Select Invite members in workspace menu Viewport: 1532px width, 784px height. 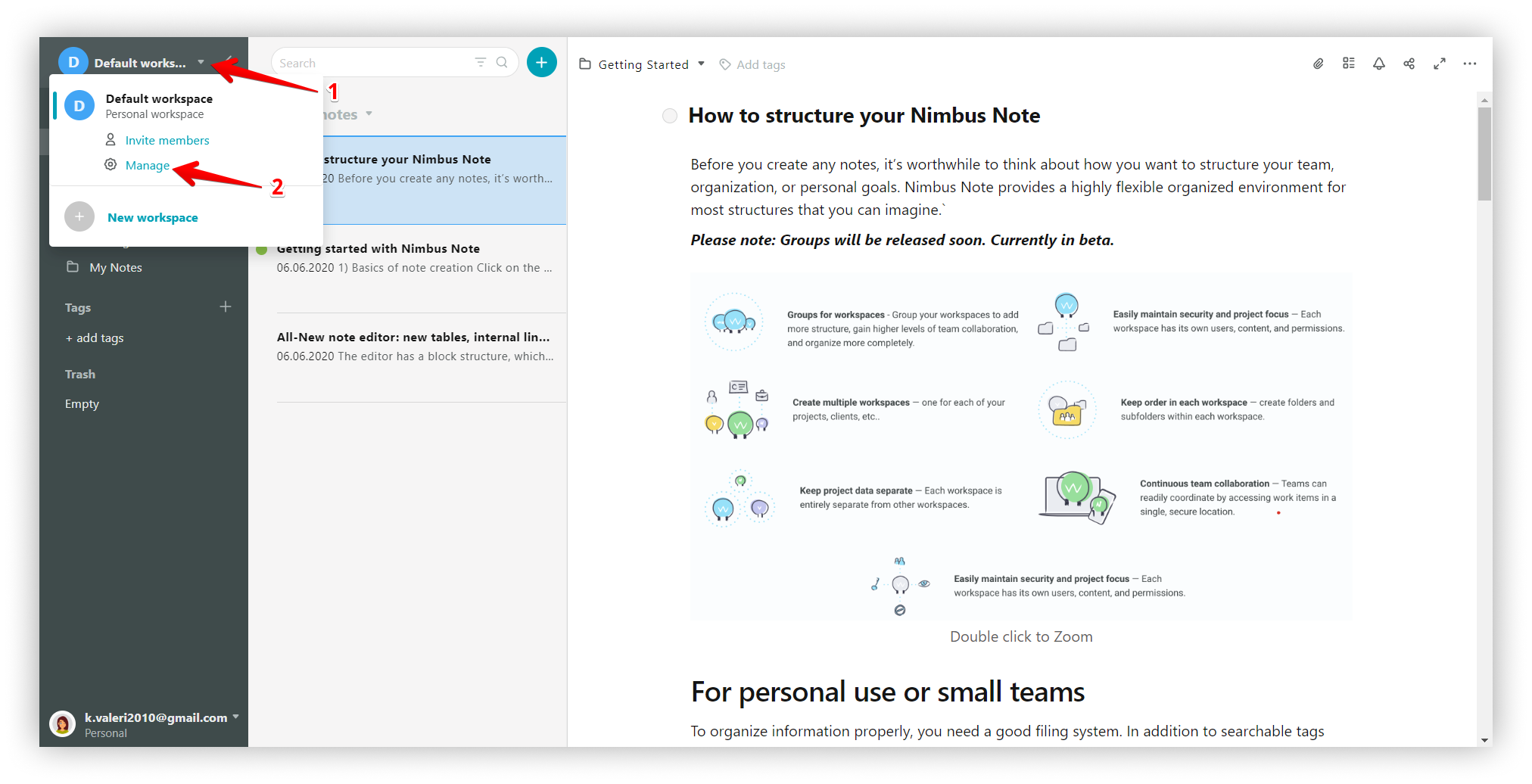(x=167, y=140)
